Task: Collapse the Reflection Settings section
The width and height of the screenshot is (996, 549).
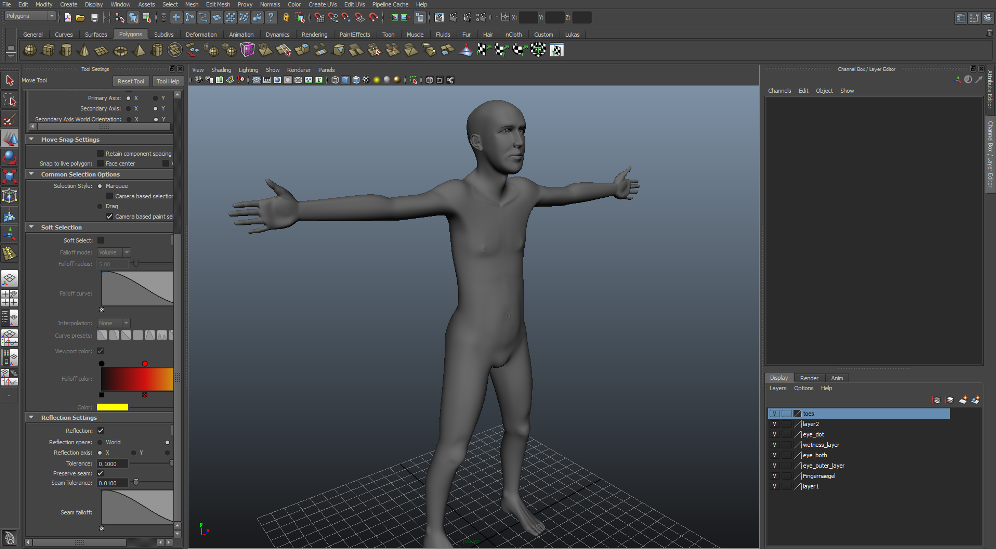Action: click(33, 417)
